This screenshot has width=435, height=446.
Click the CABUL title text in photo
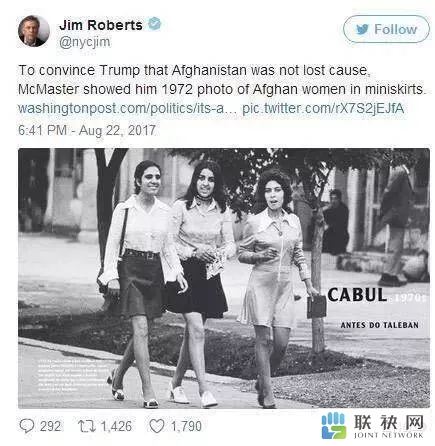click(357, 295)
